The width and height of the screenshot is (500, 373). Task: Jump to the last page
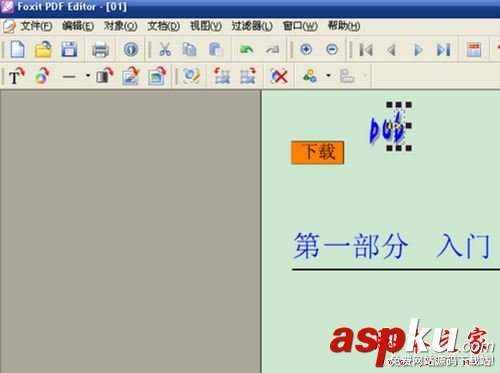tap(444, 50)
